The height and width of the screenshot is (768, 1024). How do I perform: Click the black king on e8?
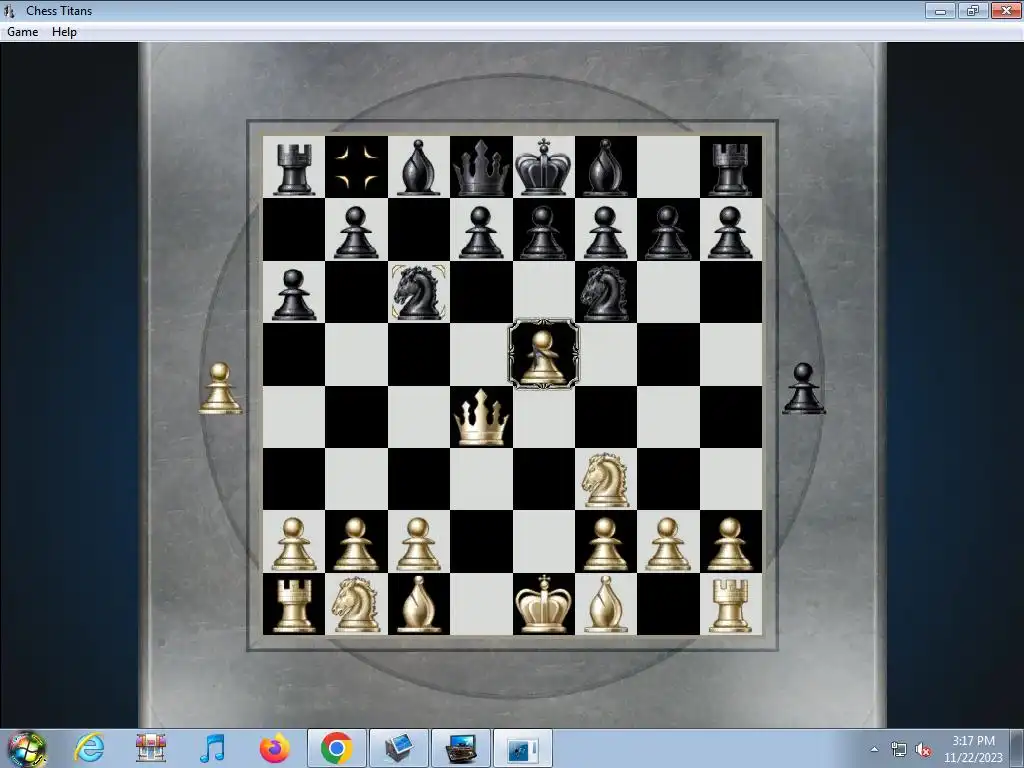tap(543, 167)
